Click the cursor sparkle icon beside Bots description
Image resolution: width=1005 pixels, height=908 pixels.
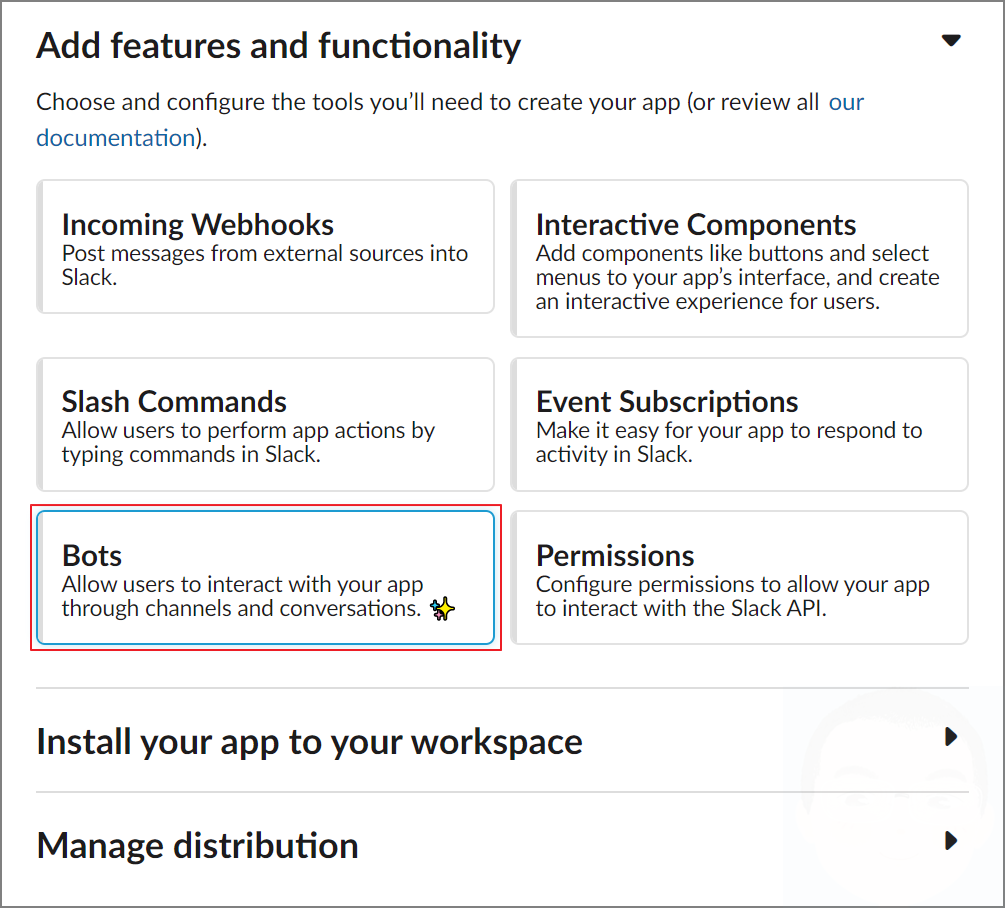point(443,607)
